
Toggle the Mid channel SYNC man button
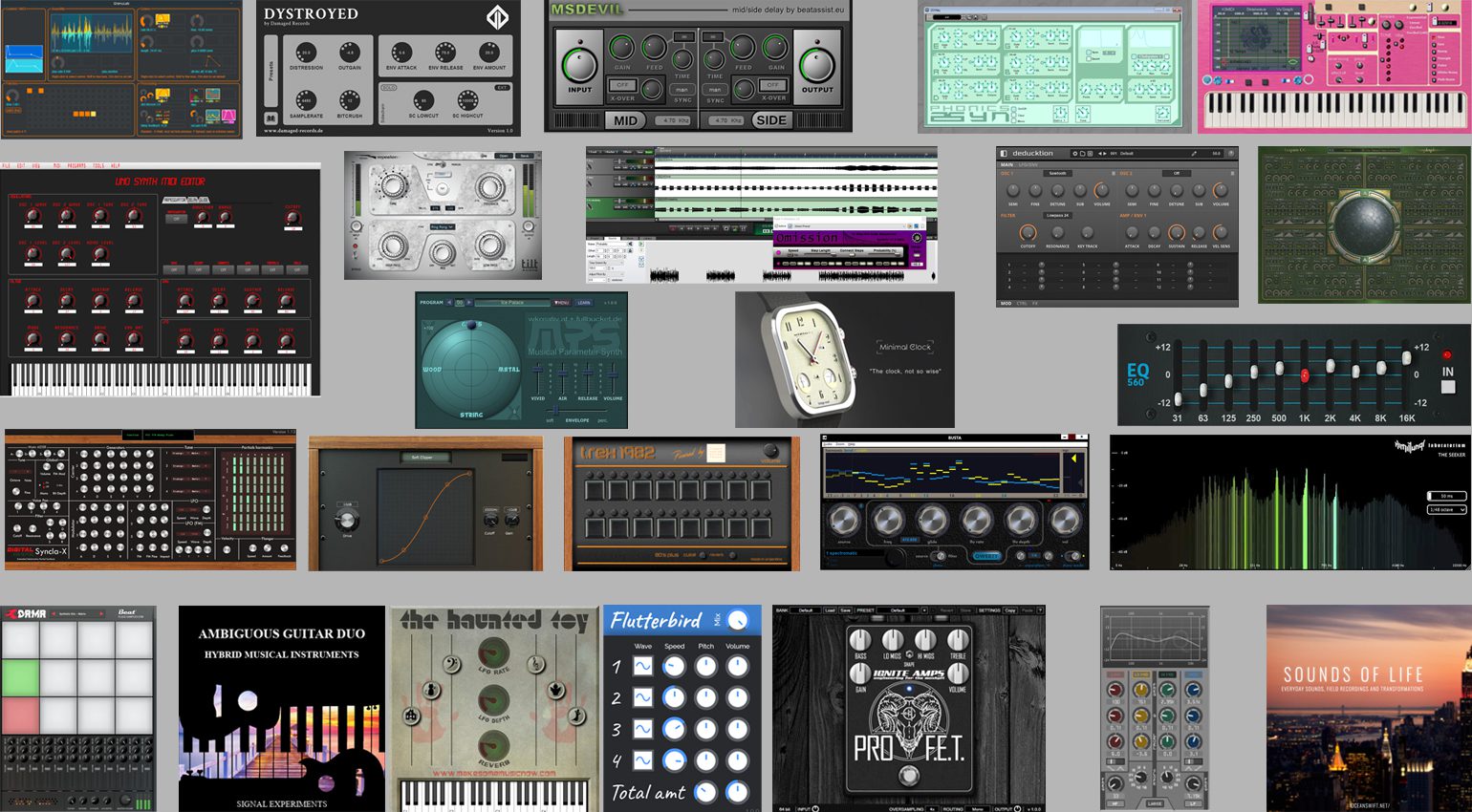click(x=682, y=90)
